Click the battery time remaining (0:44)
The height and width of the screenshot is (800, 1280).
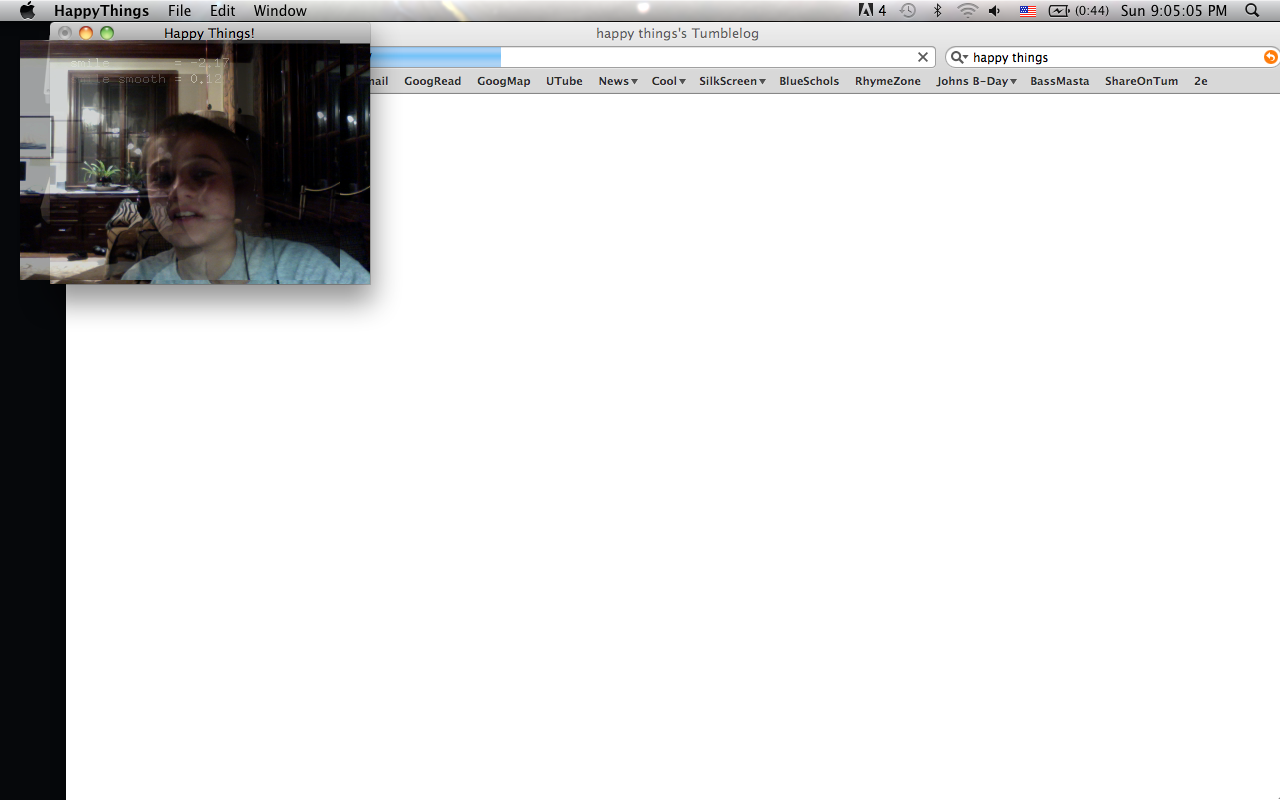(1092, 11)
